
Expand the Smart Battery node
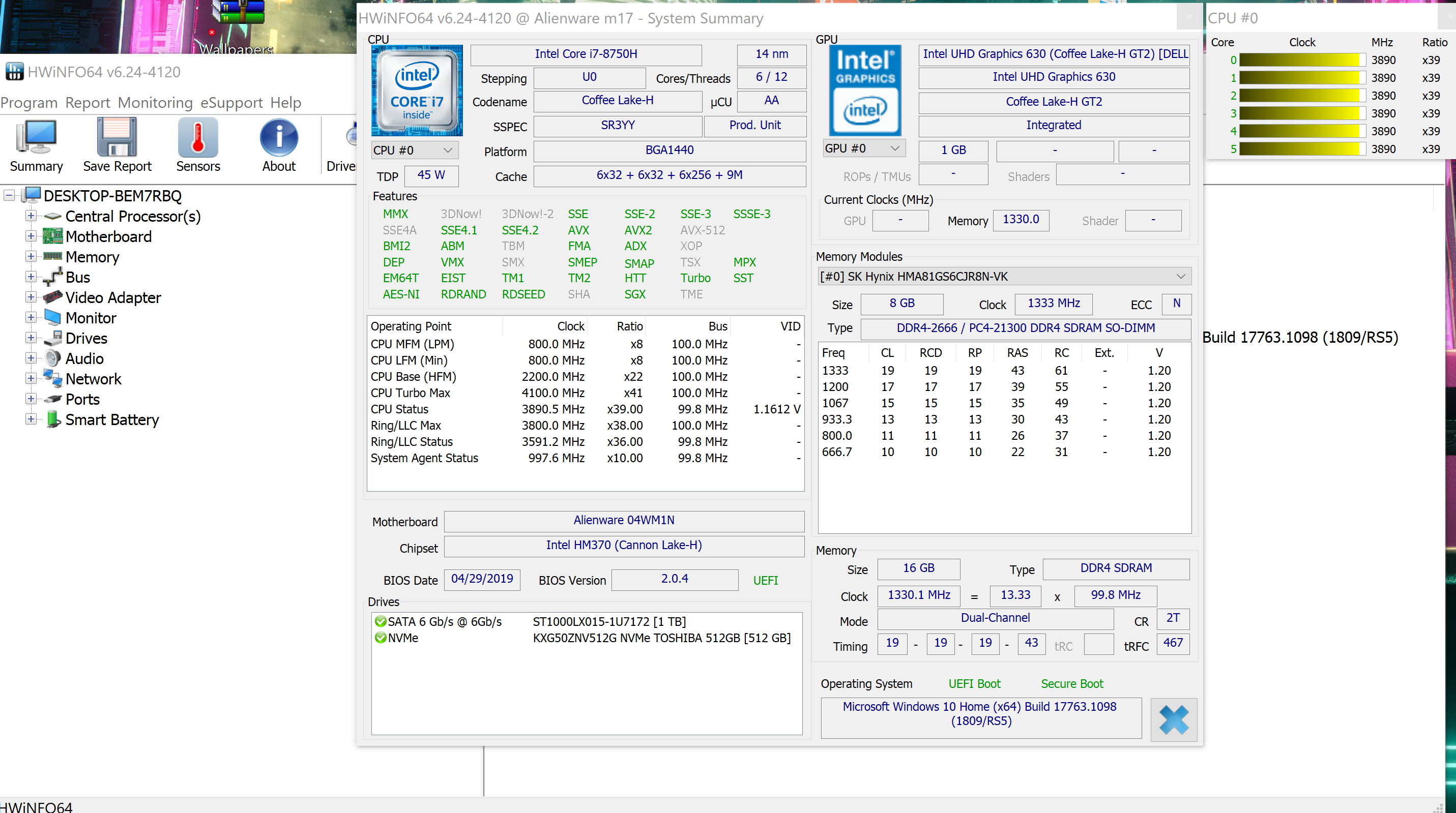pos(31,419)
